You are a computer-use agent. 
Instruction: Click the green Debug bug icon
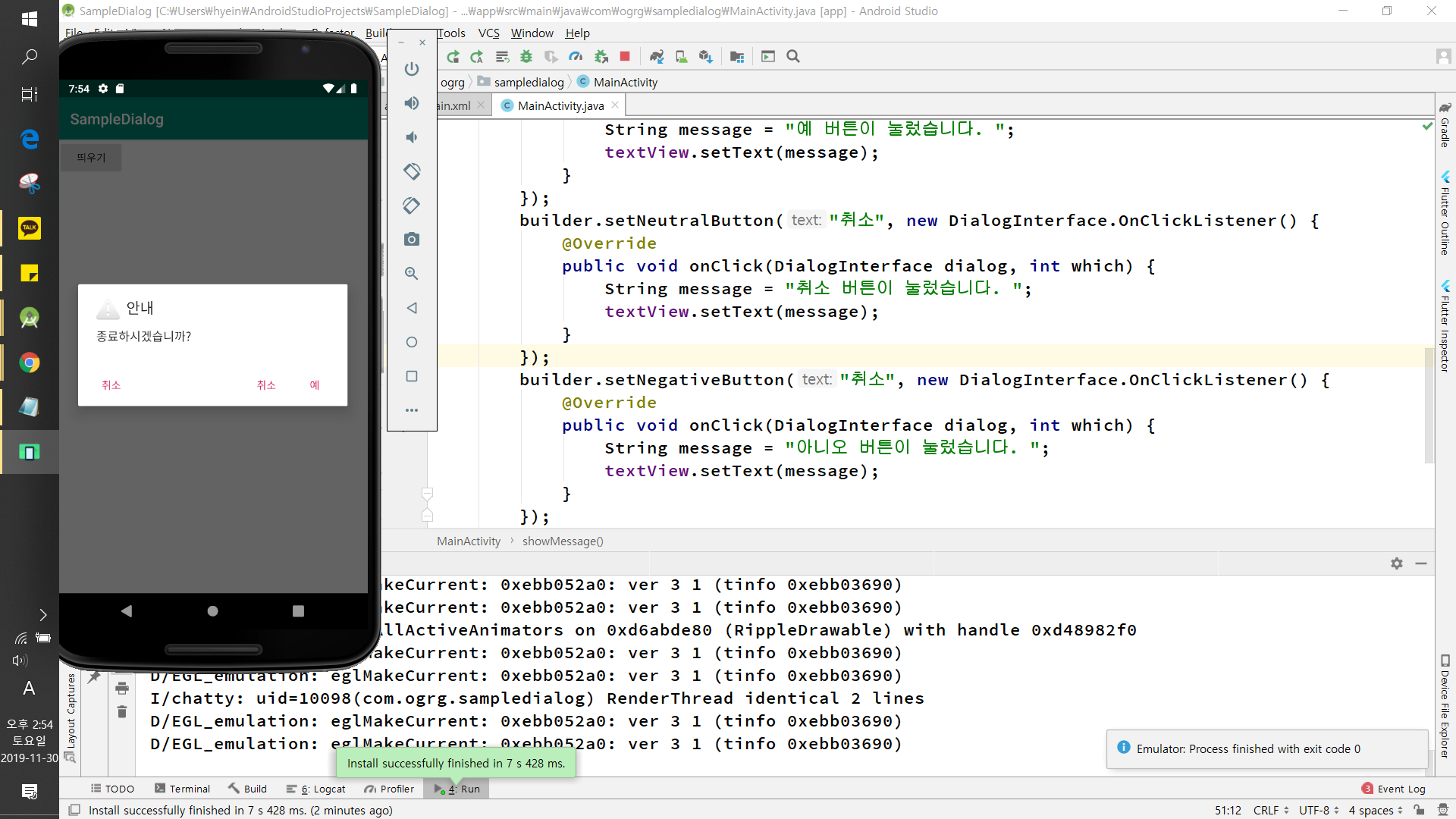click(x=526, y=56)
